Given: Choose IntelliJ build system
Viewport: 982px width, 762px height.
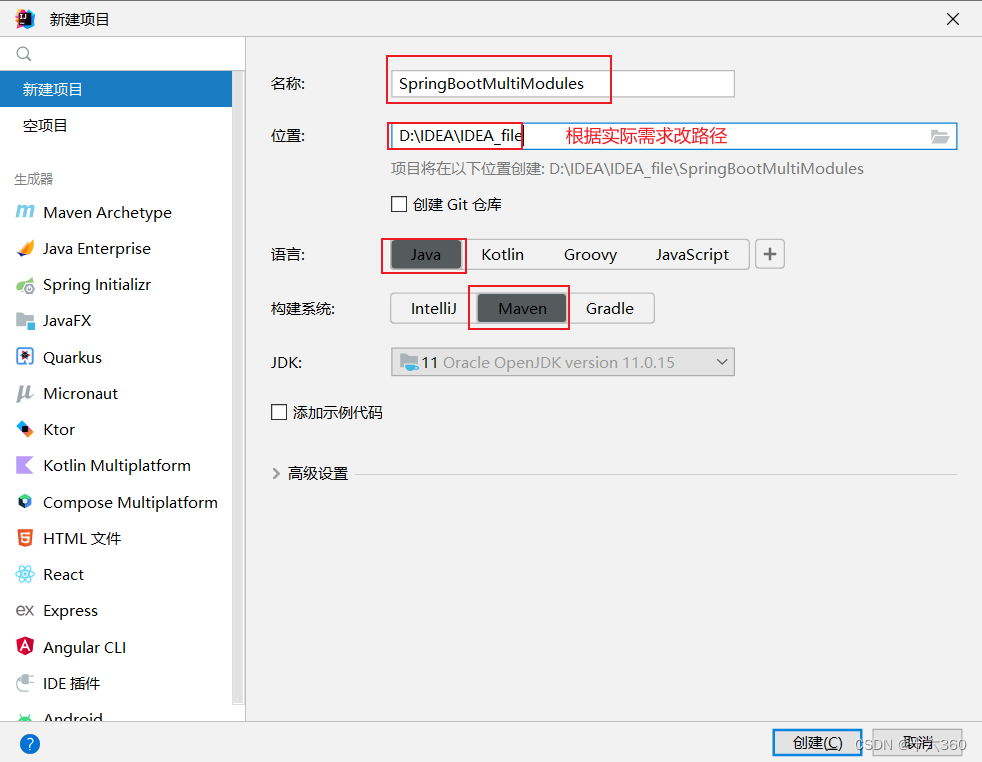Looking at the screenshot, I should pyautogui.click(x=433, y=309).
